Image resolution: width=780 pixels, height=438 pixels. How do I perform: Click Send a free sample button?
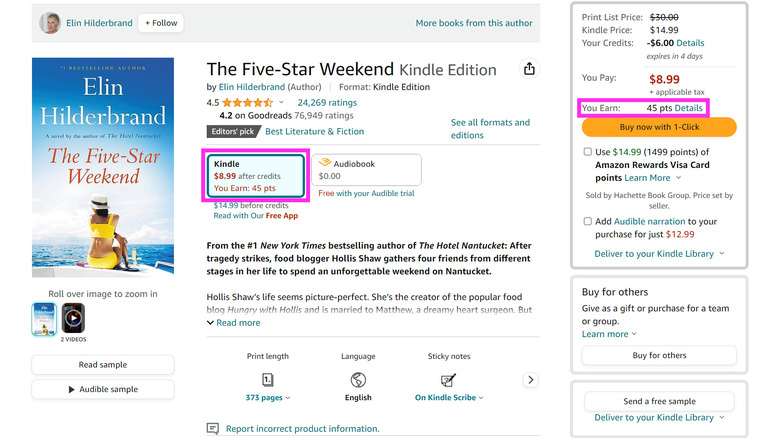(659, 401)
